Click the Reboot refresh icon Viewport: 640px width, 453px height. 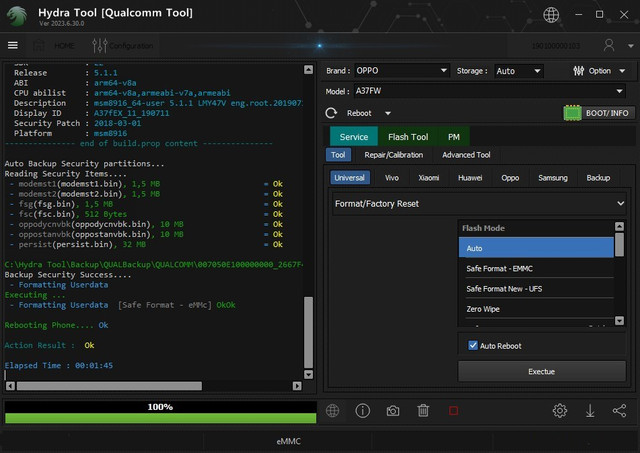[x=331, y=113]
